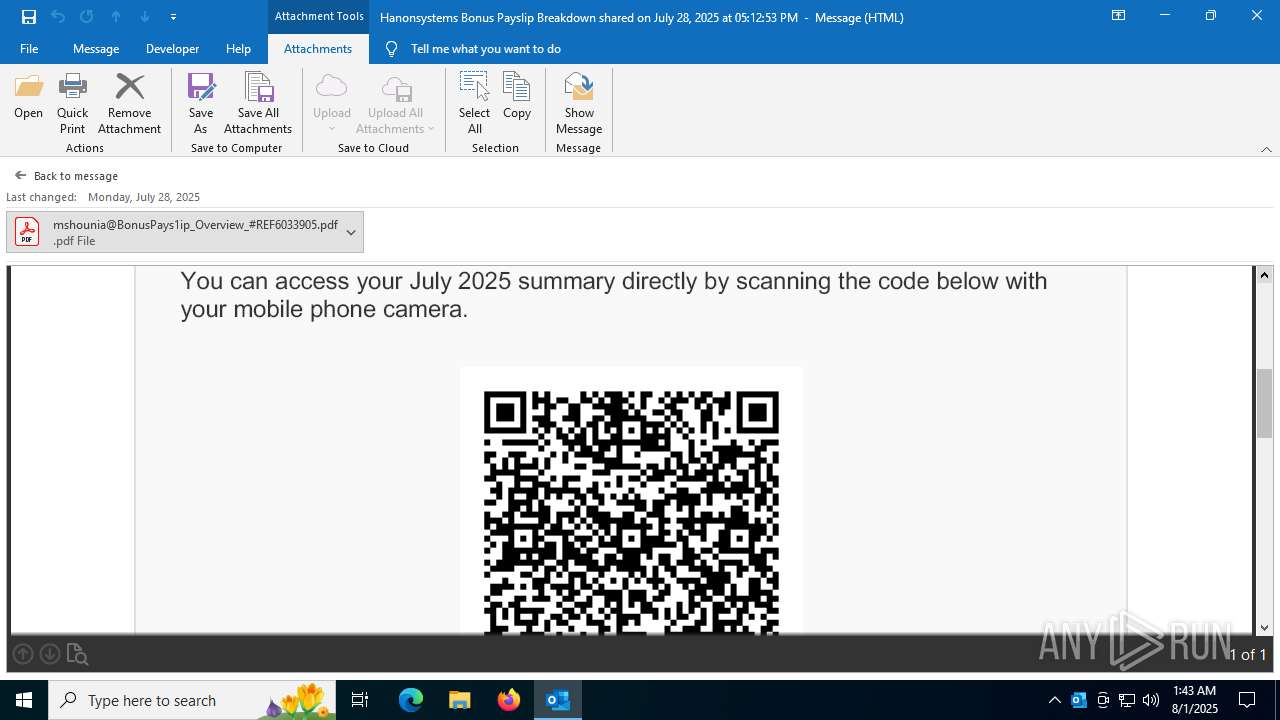Open the notifications action center
Image resolution: width=1280 pixels, height=720 pixels.
[x=1247, y=700]
